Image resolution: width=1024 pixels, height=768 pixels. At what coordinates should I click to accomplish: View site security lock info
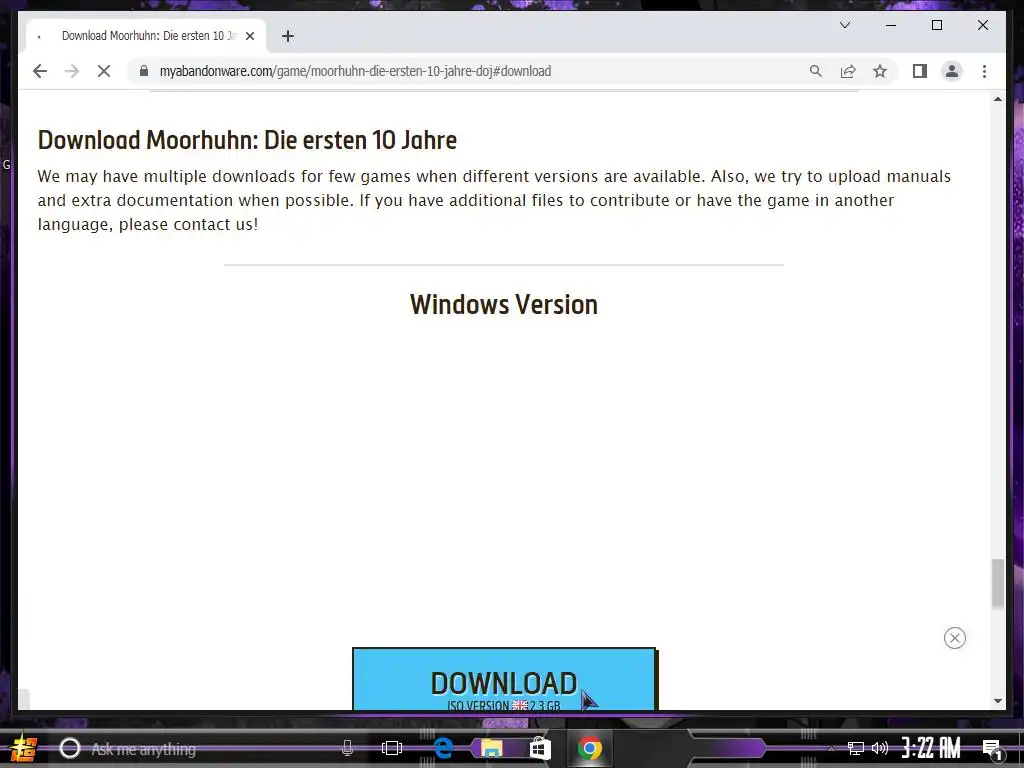pyautogui.click(x=144, y=71)
